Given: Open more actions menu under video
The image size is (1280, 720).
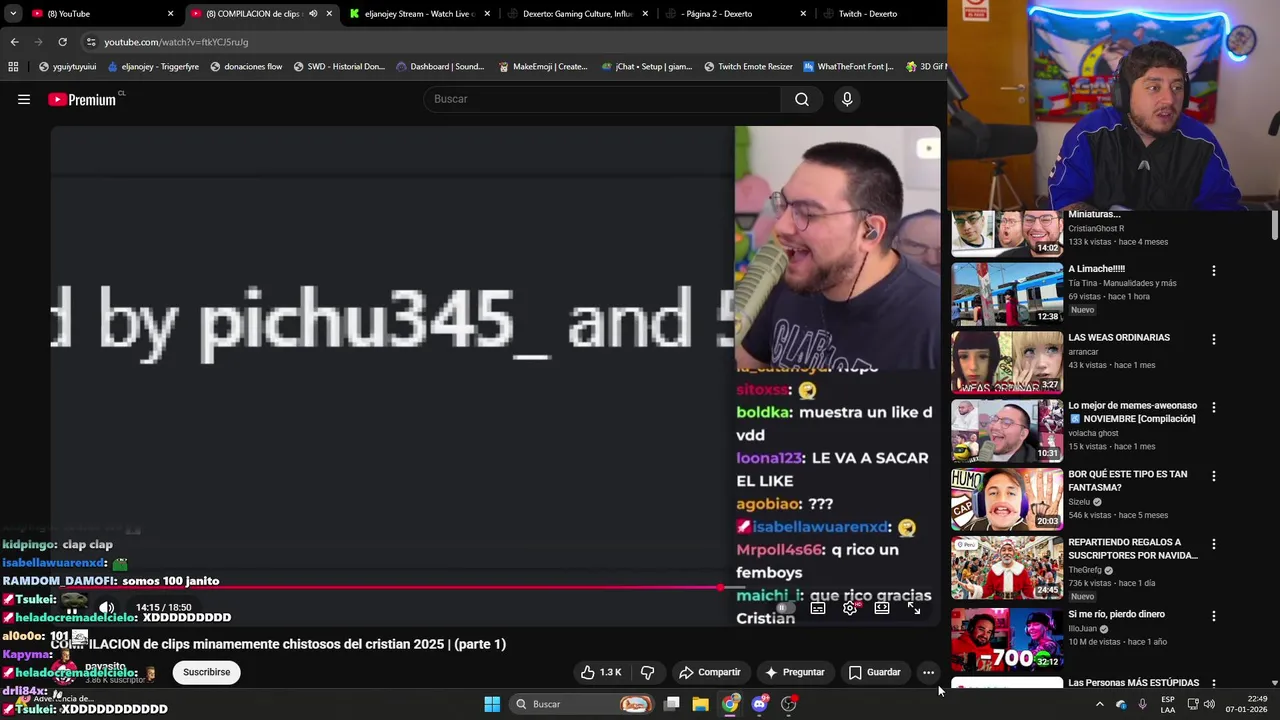Looking at the screenshot, I should pyautogui.click(x=928, y=672).
